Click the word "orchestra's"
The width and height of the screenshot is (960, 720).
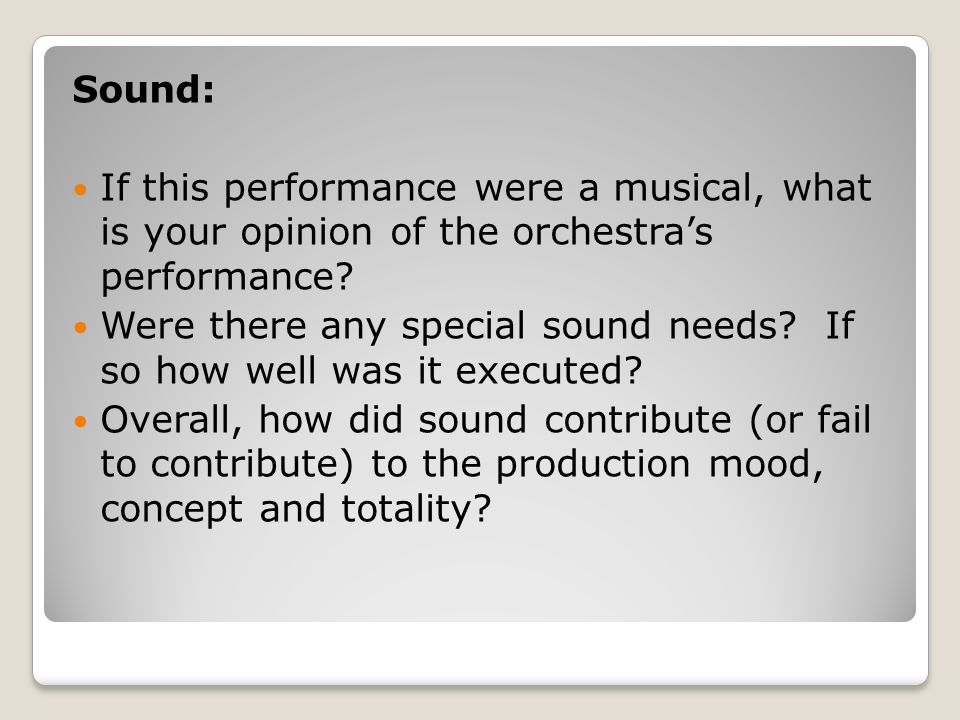pos(612,233)
